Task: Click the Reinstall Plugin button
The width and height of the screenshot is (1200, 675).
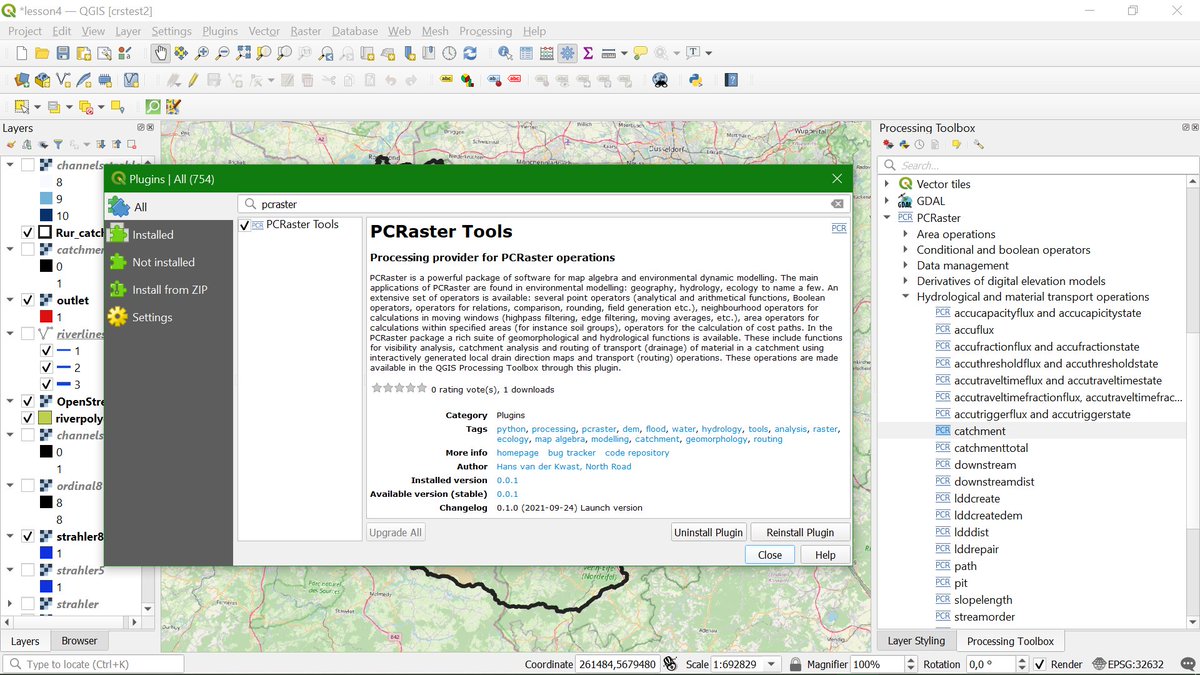Action: pos(800,532)
